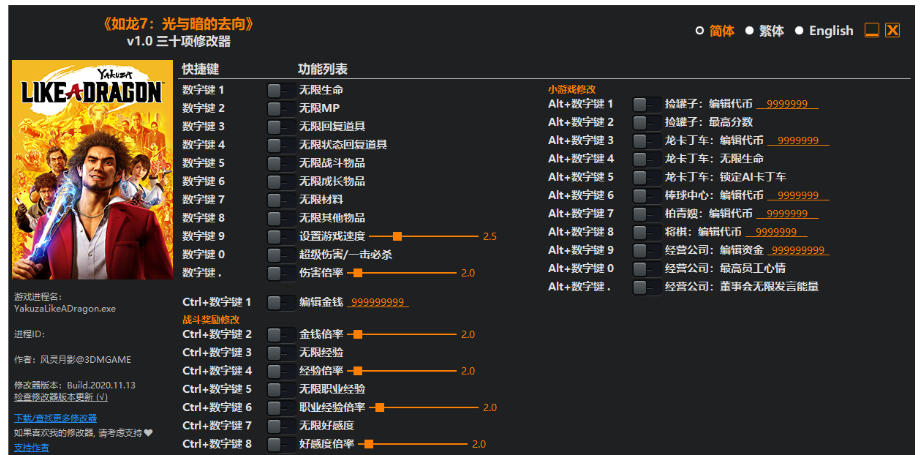Screen dimensions: 924x455
Task: Toggle 无限战斗物品 switch
Action: tap(280, 163)
